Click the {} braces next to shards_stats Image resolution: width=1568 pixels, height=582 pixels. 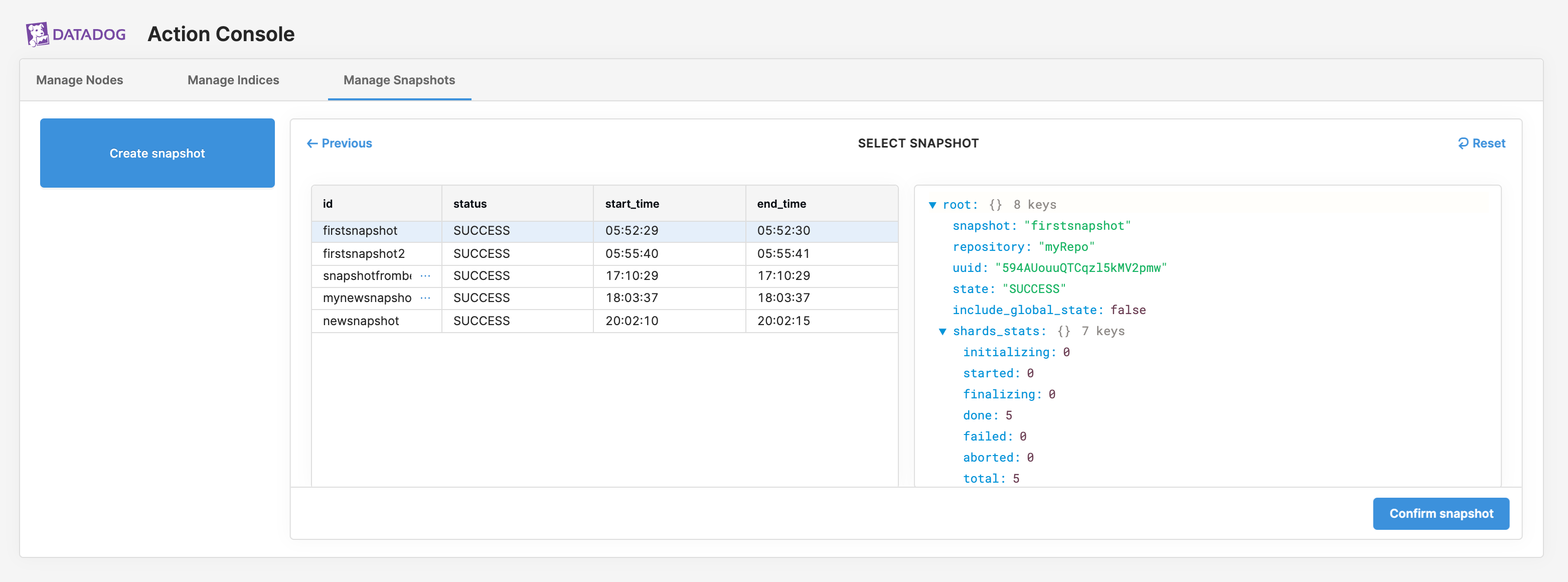1064,331
